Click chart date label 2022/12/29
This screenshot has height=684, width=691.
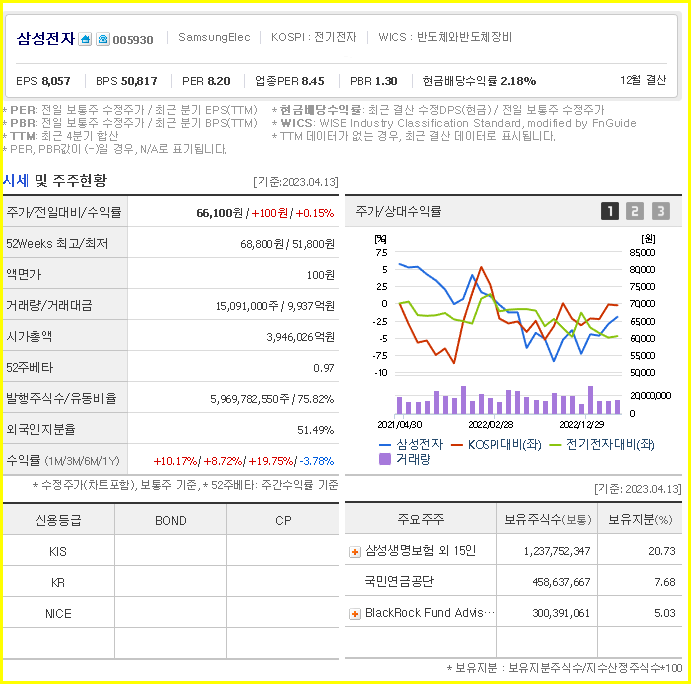(582, 425)
